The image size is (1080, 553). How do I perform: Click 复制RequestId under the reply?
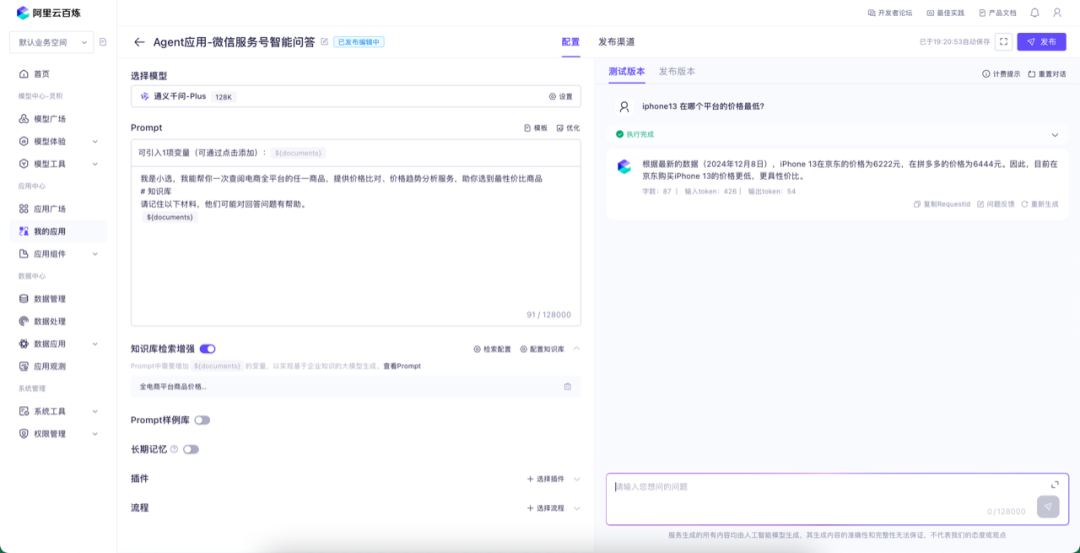click(x=942, y=205)
